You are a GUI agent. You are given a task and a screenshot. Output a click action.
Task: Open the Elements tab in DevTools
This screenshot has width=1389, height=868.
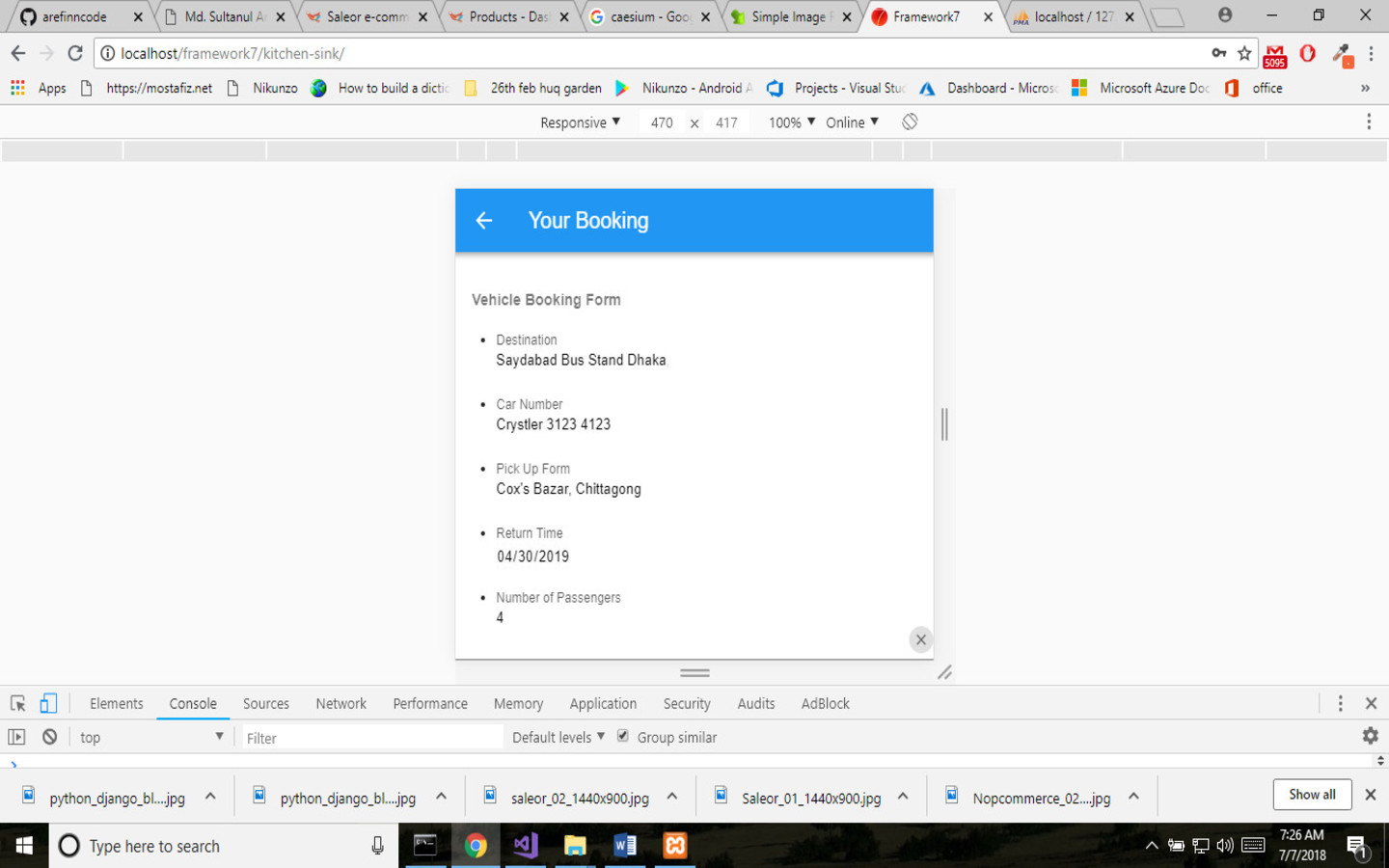(116, 703)
